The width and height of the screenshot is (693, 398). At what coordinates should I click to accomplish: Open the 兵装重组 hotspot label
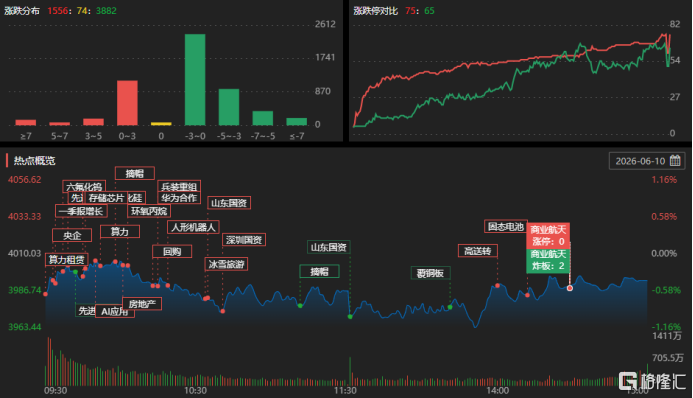179,186
